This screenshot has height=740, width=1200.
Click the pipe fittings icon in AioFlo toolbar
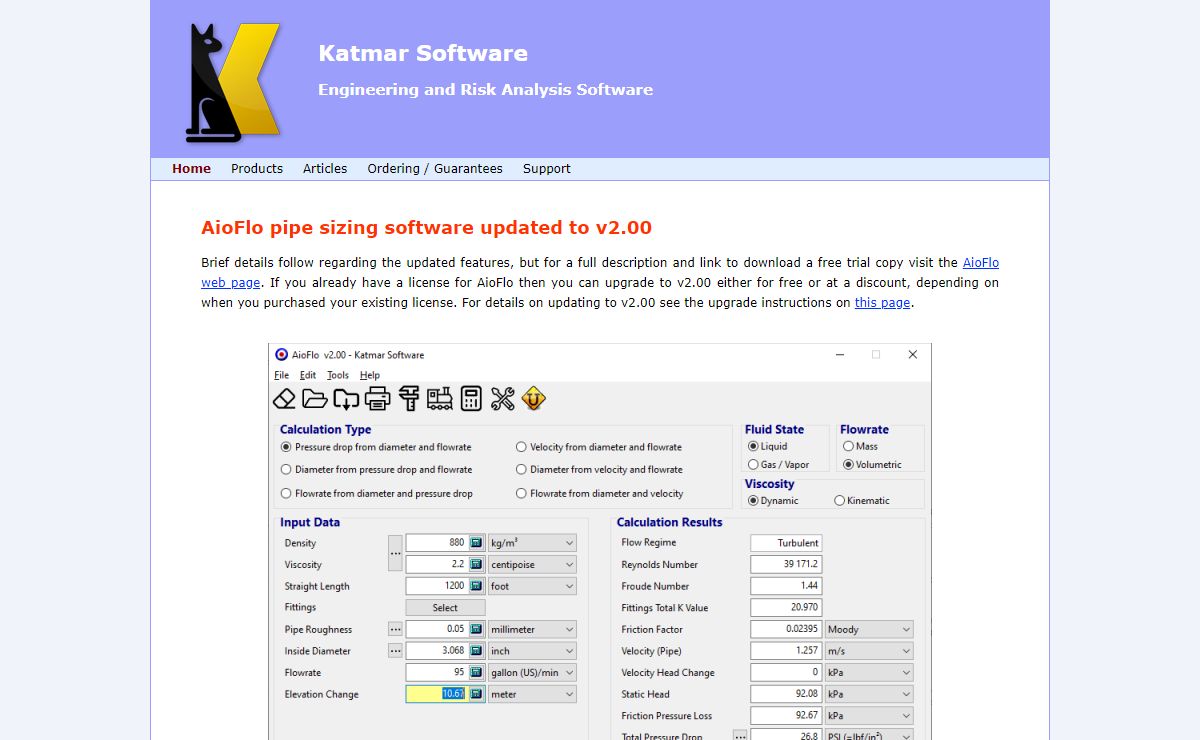point(408,399)
